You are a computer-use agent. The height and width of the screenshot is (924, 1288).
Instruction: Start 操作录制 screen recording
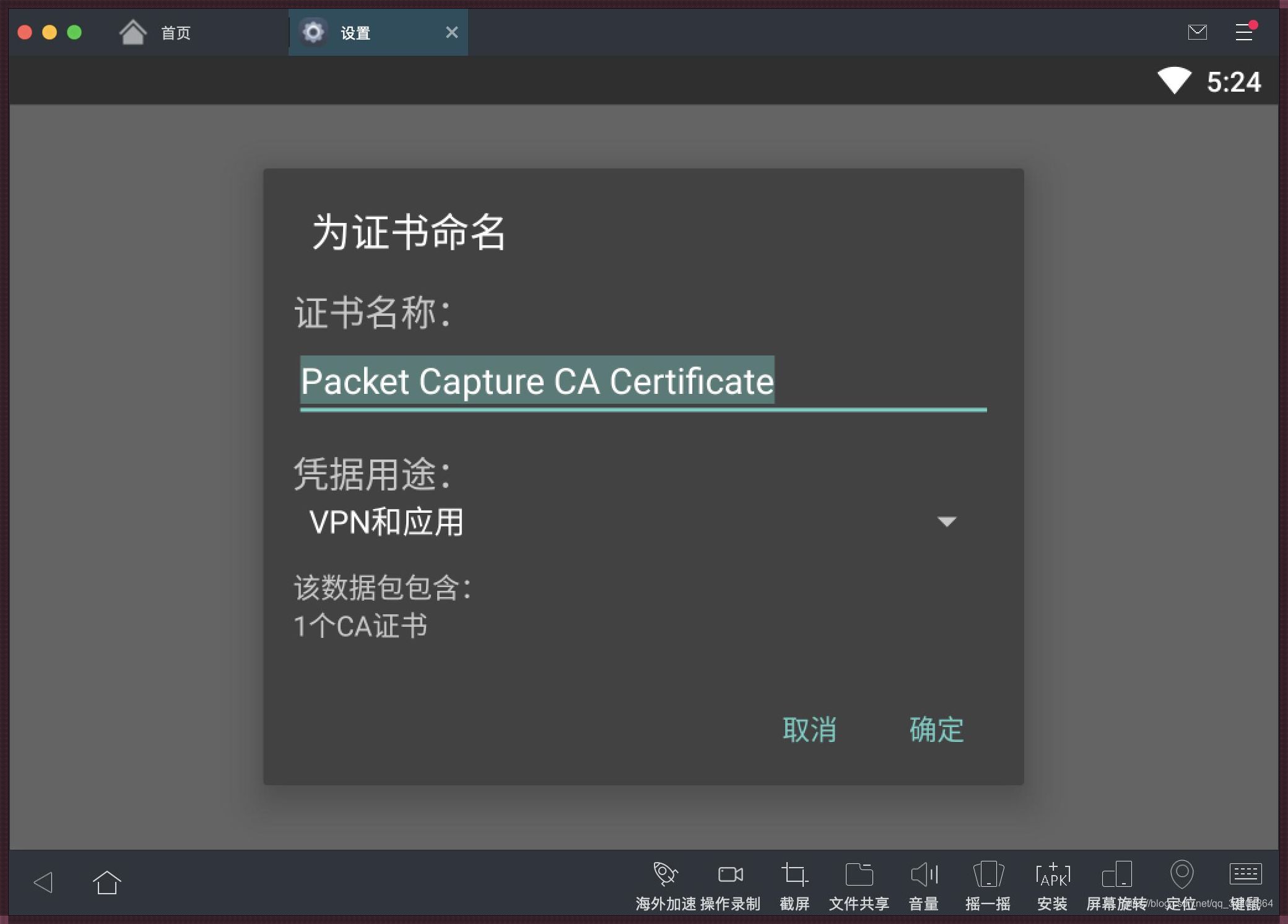(730, 886)
